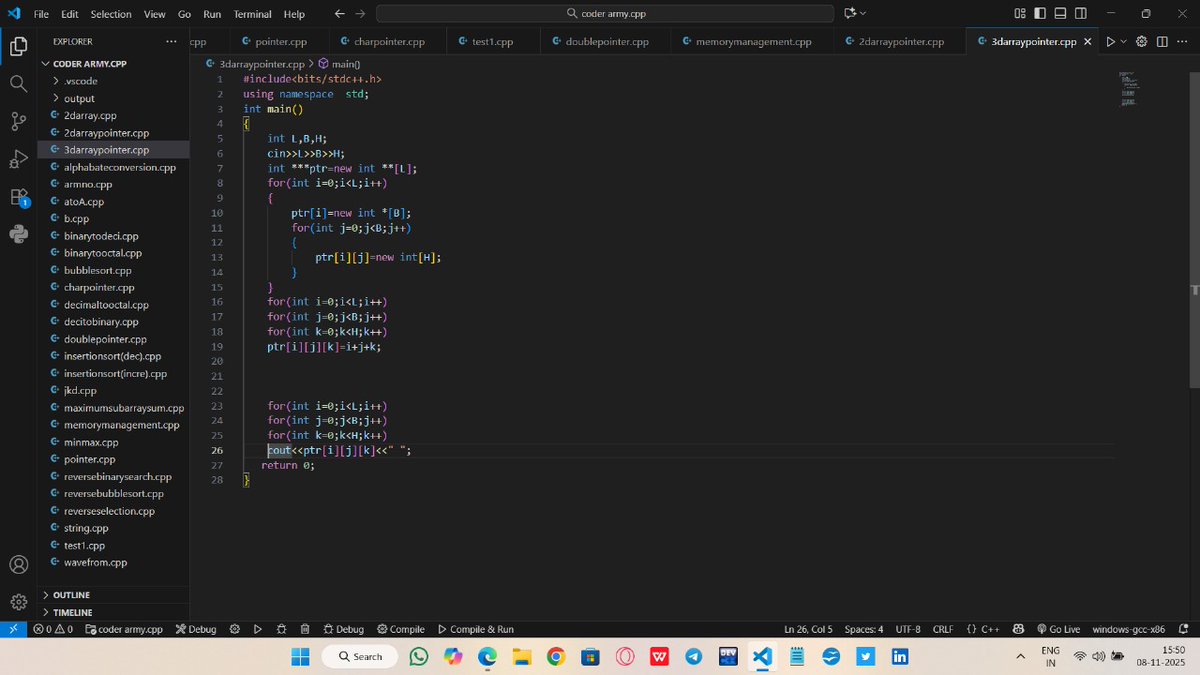
Task: Click Compile button in status bar
Action: tap(401, 629)
